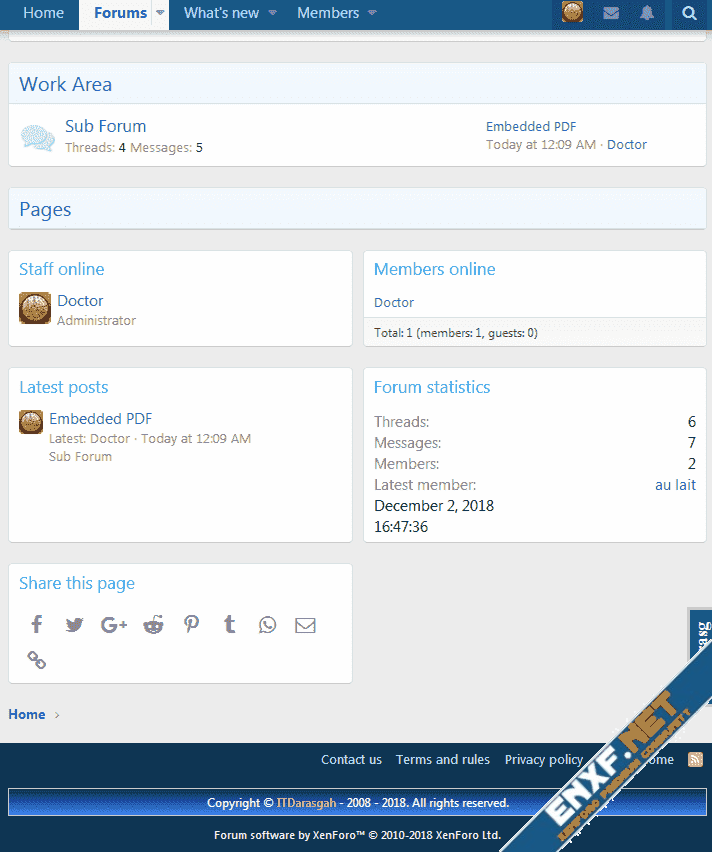The width and height of the screenshot is (712, 852).
Task: Share page via Facebook icon
Action: 37,625
